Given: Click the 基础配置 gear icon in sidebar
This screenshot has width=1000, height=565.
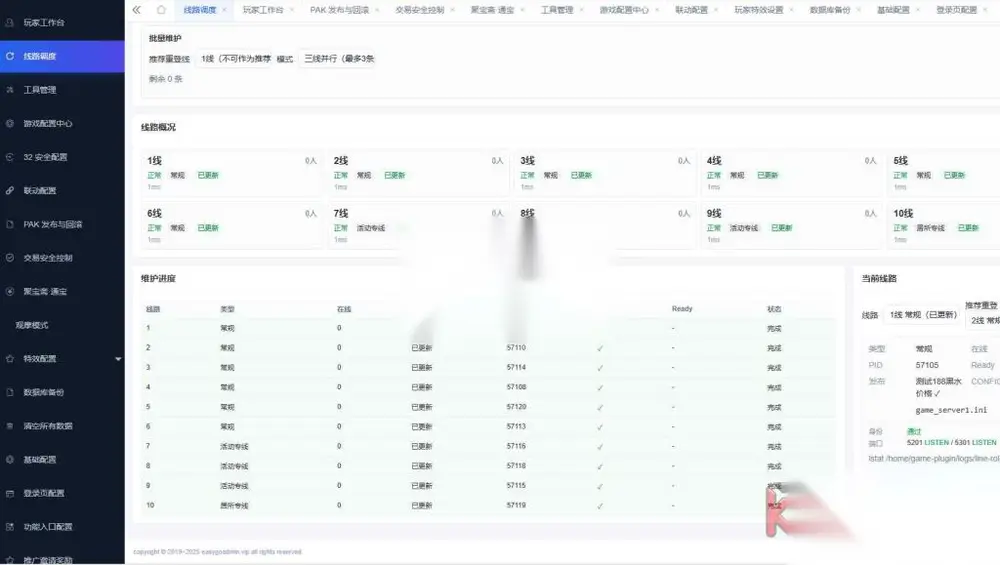Looking at the screenshot, I should click(x=10, y=459).
